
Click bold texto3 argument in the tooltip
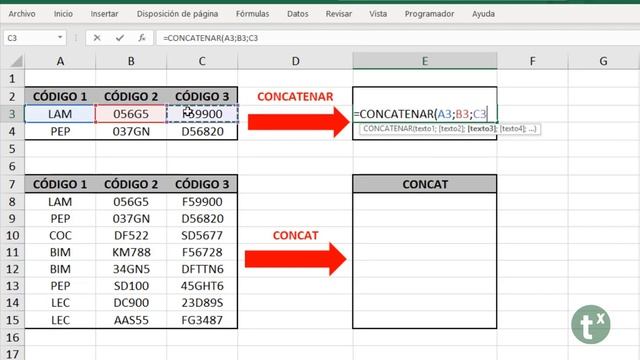pos(482,129)
